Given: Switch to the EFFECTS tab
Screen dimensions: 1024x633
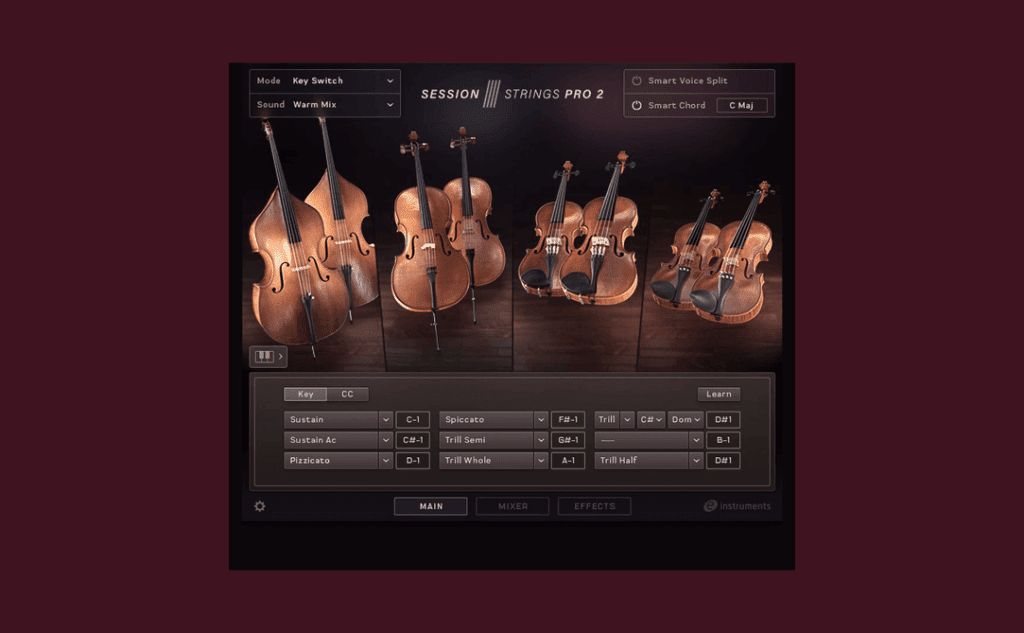Looking at the screenshot, I should click(x=594, y=506).
